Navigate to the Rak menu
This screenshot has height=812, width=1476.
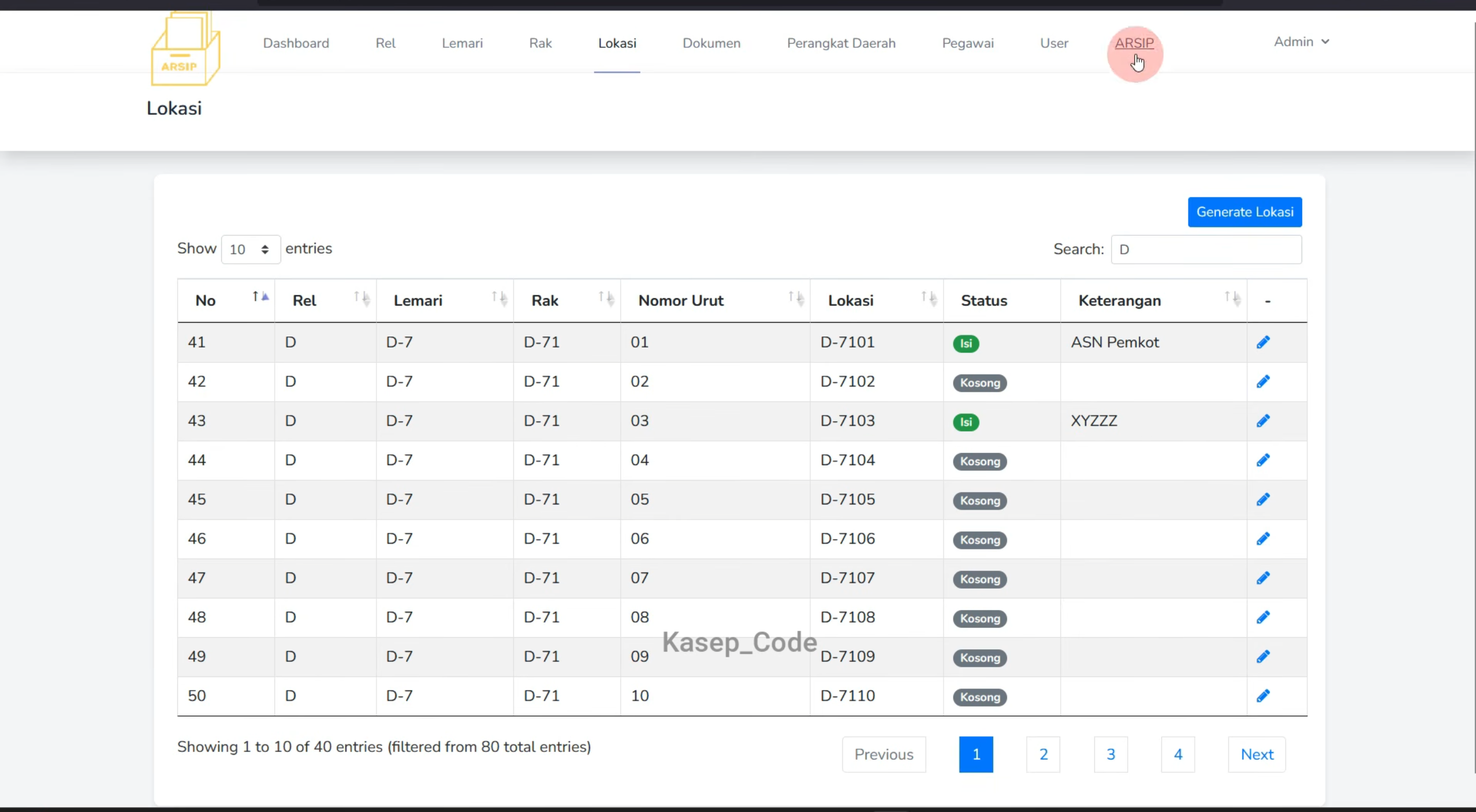pyautogui.click(x=541, y=43)
